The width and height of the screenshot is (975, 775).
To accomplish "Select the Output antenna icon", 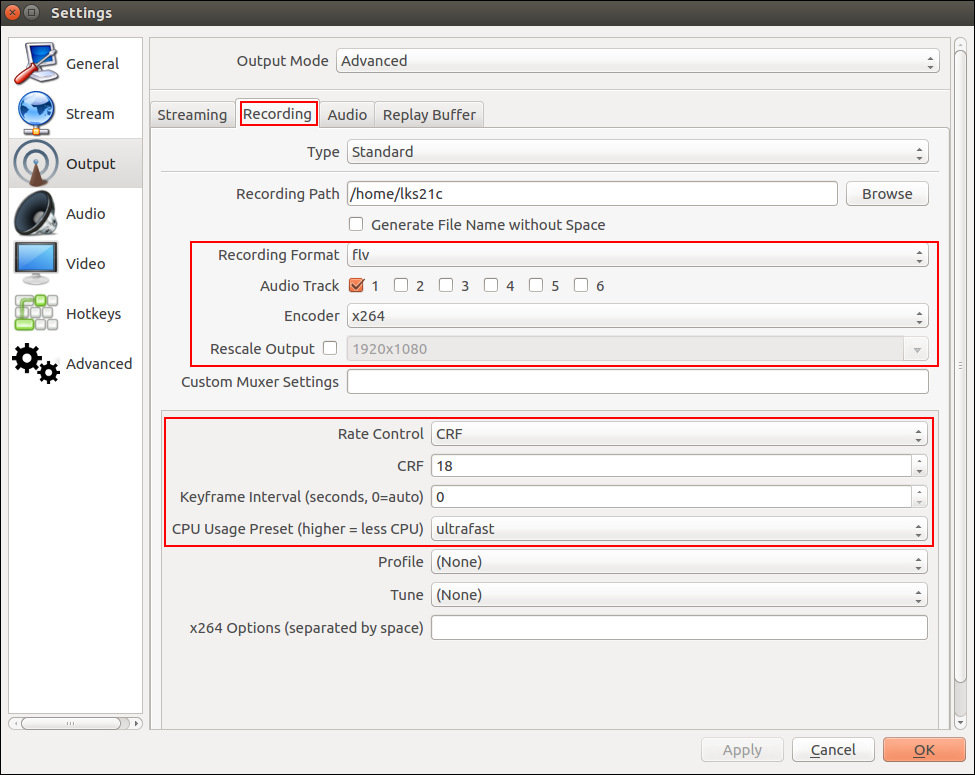I will pos(37,163).
